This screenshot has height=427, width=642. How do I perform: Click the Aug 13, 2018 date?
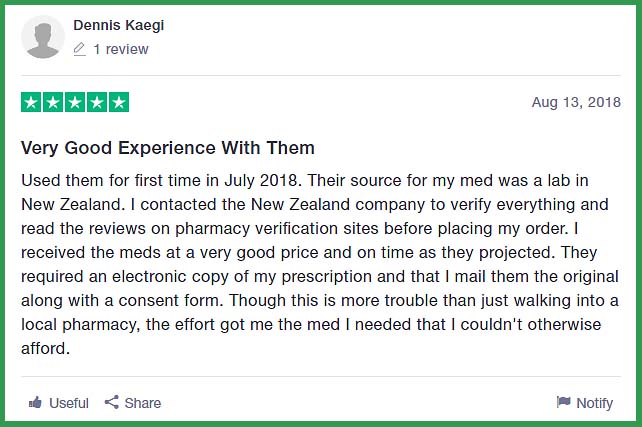pyautogui.click(x=576, y=102)
